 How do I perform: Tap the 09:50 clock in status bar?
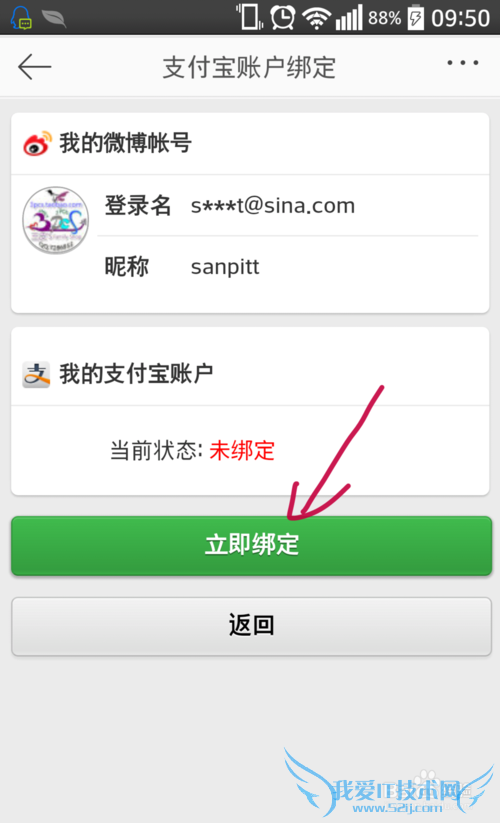461,18
